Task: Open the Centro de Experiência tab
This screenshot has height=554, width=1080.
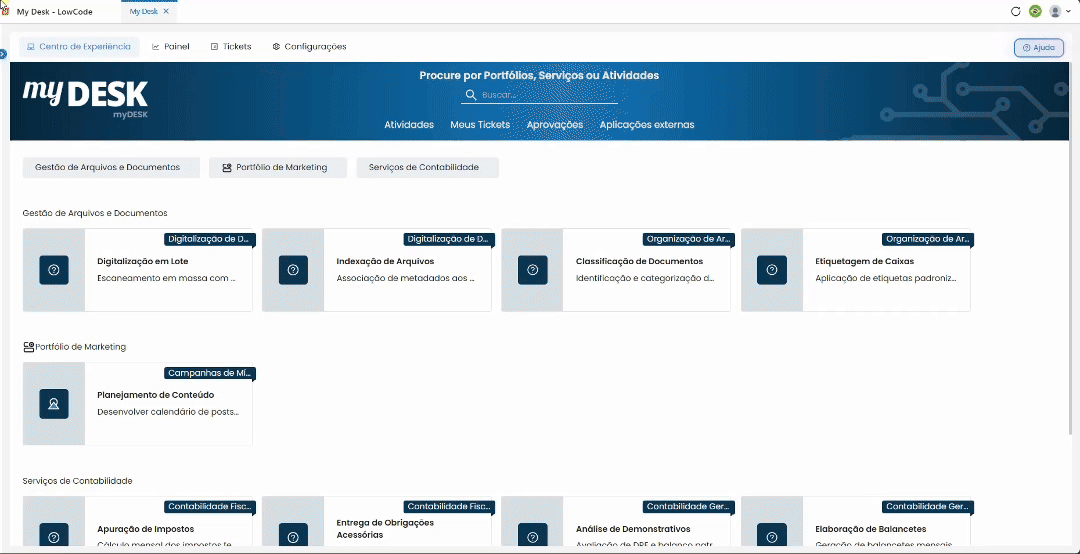Action: 79,47
